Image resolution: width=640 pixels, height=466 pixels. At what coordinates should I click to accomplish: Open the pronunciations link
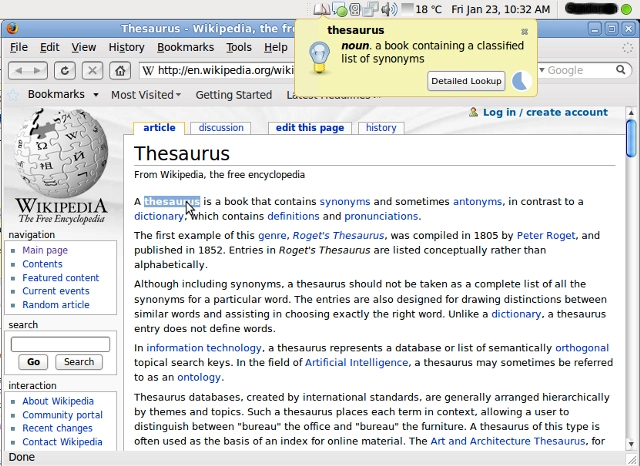[x=381, y=216]
